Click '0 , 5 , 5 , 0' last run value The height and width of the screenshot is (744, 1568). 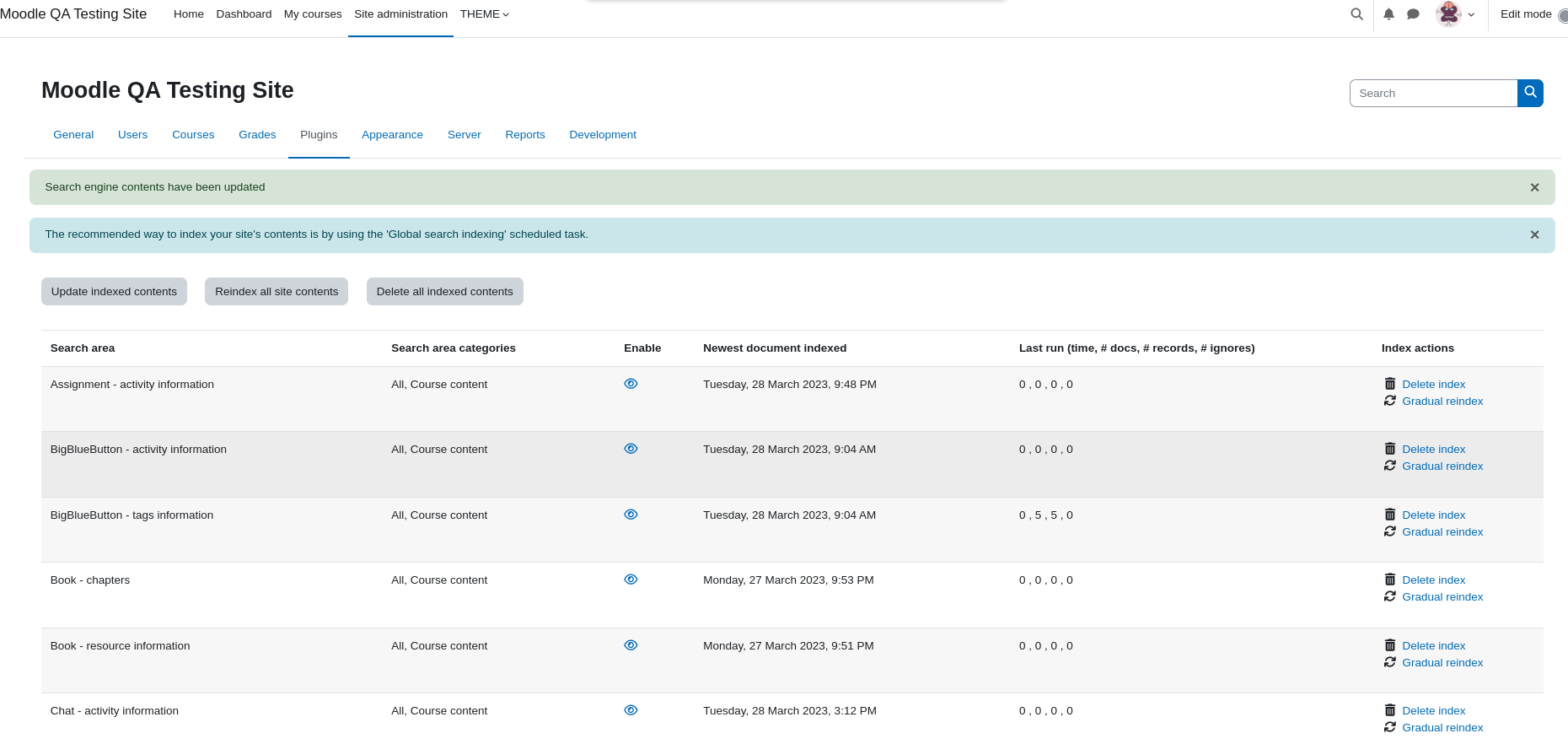tap(1046, 515)
